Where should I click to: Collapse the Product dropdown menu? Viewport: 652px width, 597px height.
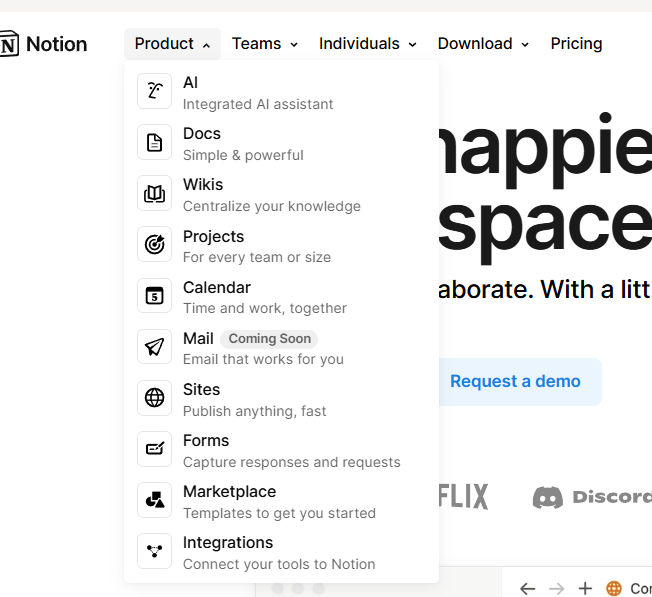point(172,44)
